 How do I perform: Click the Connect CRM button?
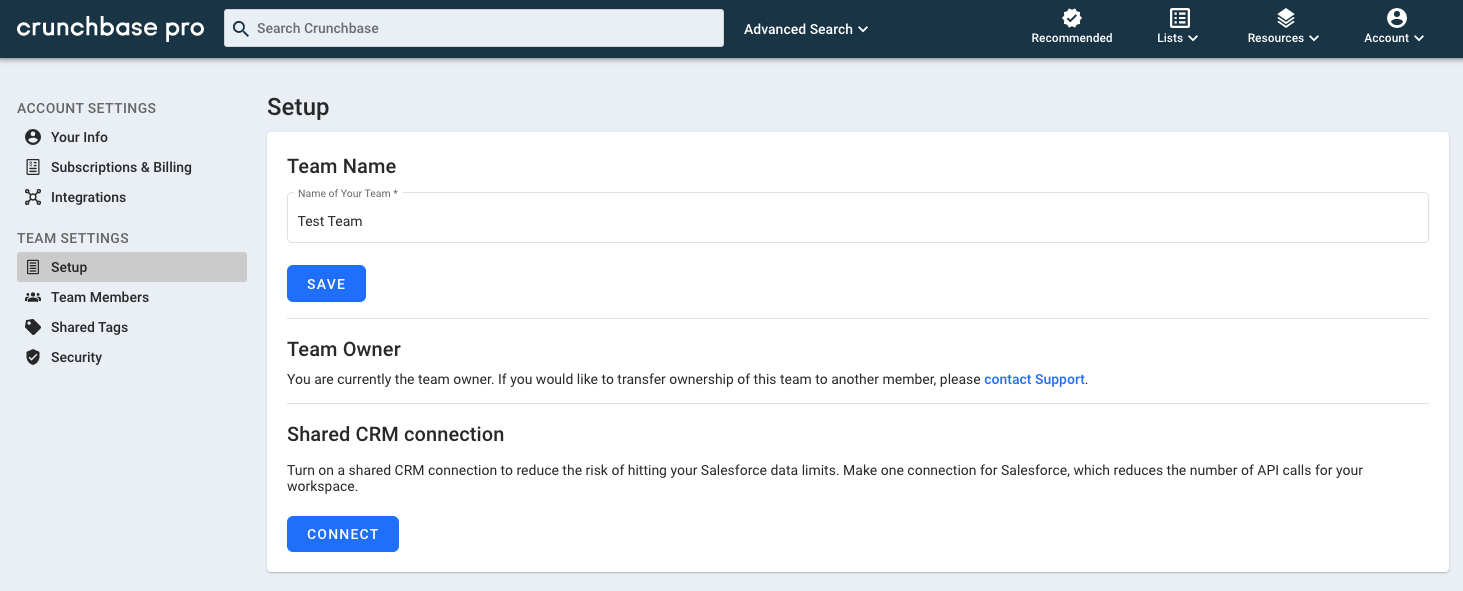[343, 534]
